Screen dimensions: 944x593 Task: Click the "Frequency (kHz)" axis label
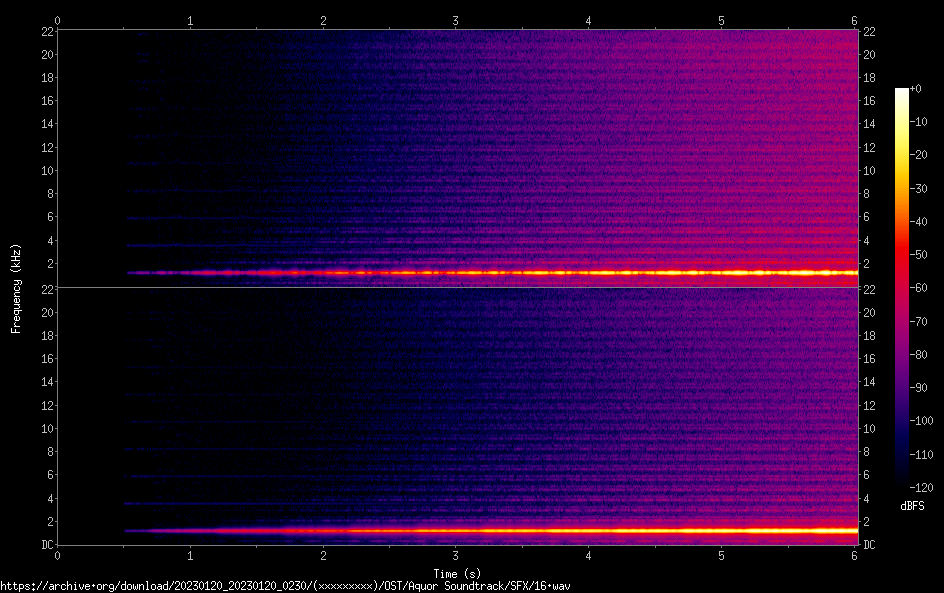[16, 288]
